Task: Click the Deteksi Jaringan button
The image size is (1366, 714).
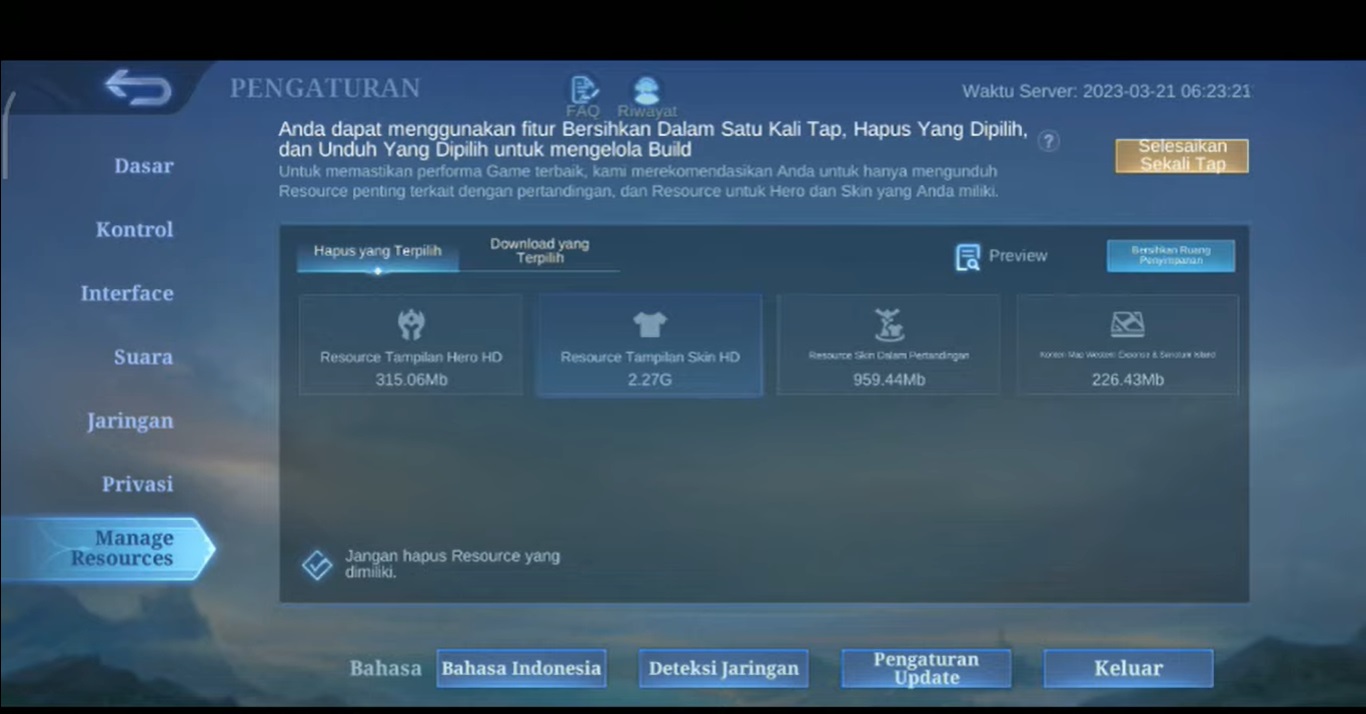Action: pos(723,668)
